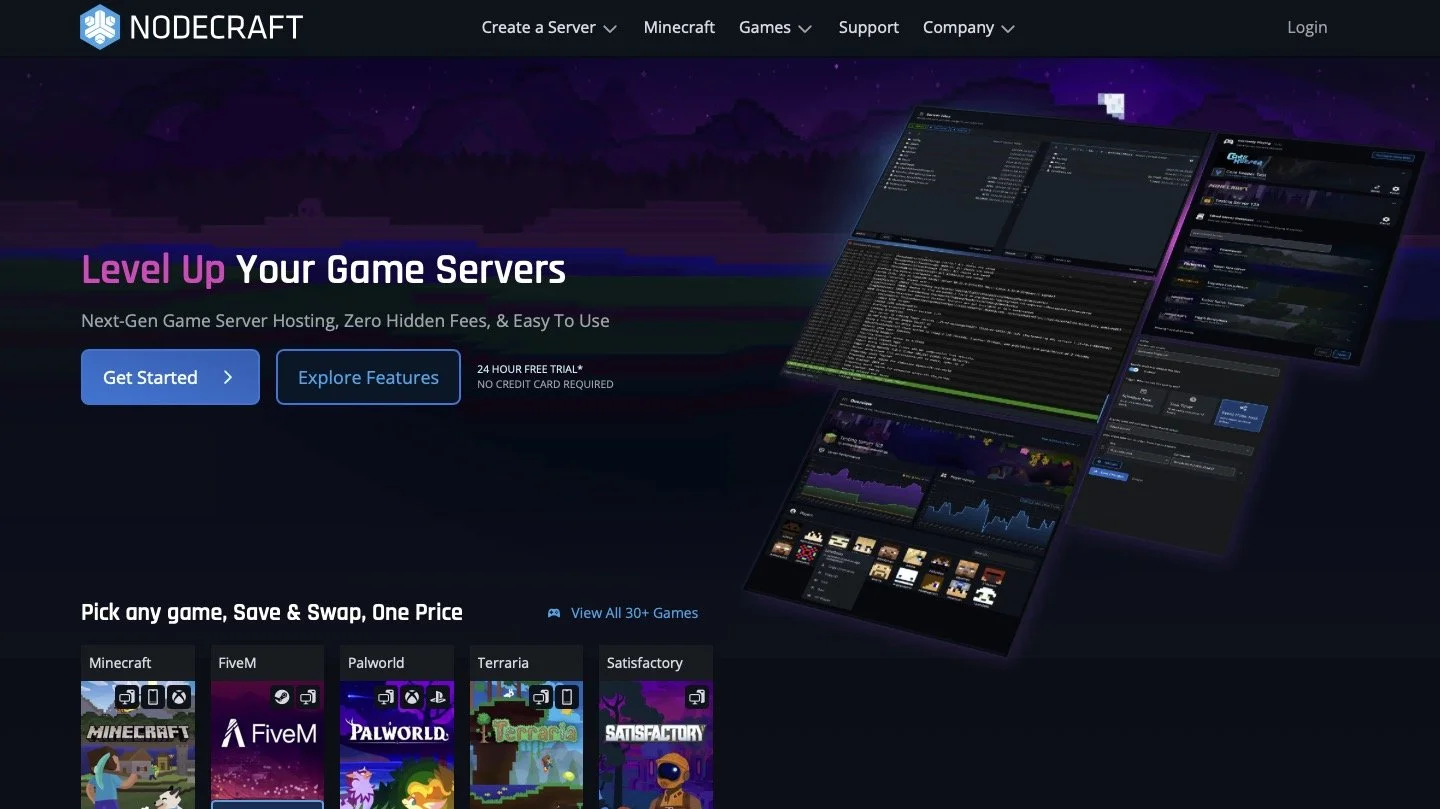Click the Steam icon on FiveM card
Image resolution: width=1440 pixels, height=809 pixels.
[x=281, y=697]
